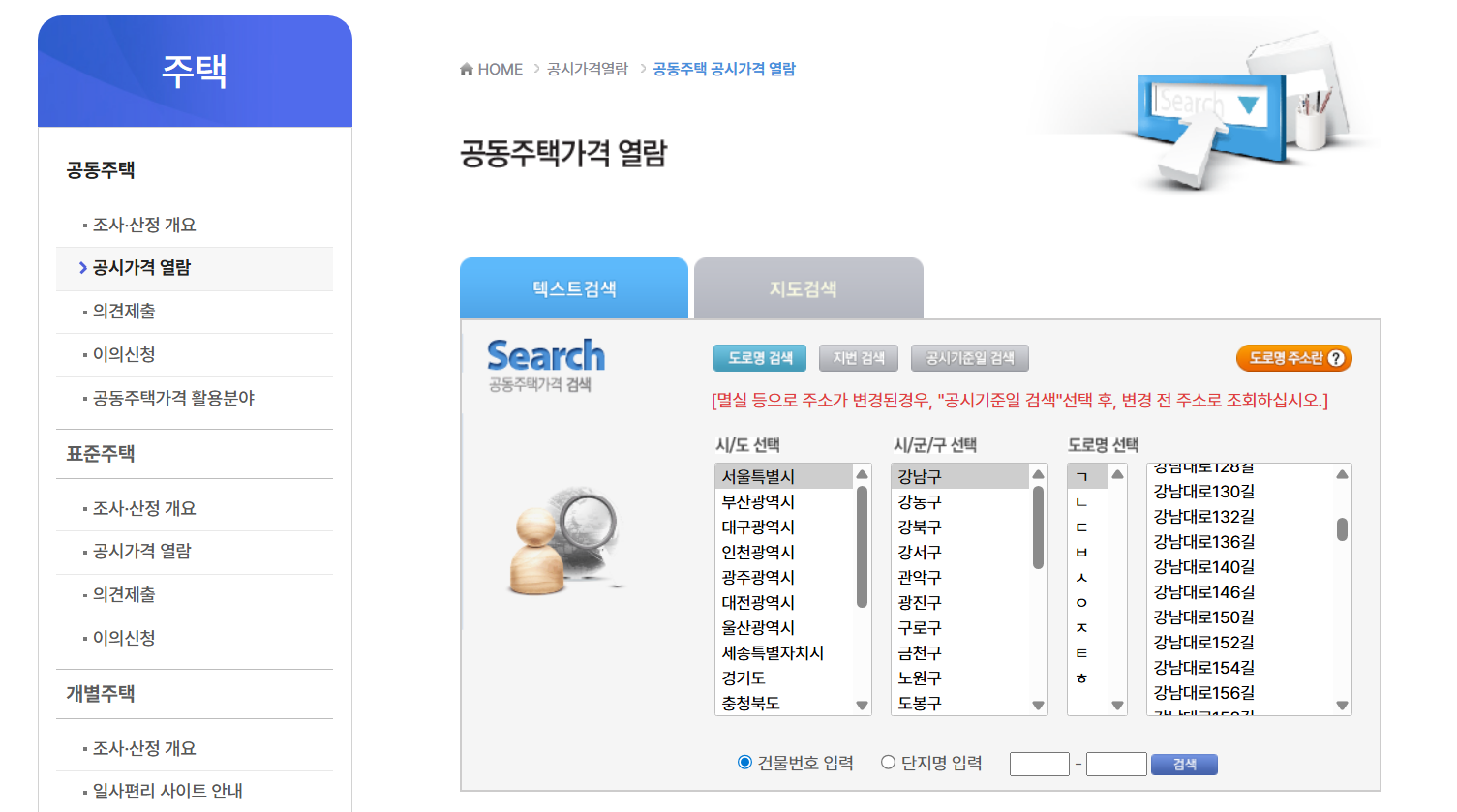Image resolution: width=1457 pixels, height=812 pixels.
Task: Select the 건물번호 입력 radio button
Action: click(x=744, y=763)
